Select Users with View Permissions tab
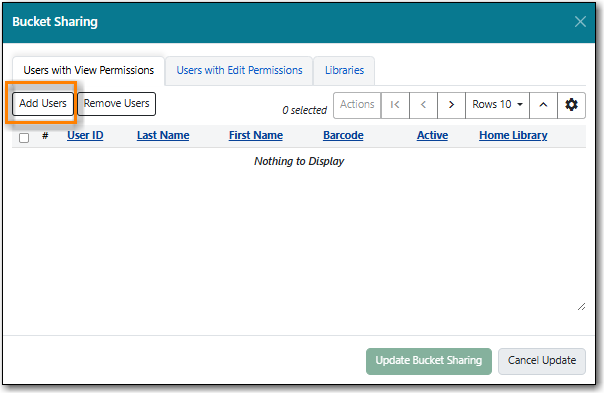This screenshot has height=393, width=604. (x=89, y=71)
